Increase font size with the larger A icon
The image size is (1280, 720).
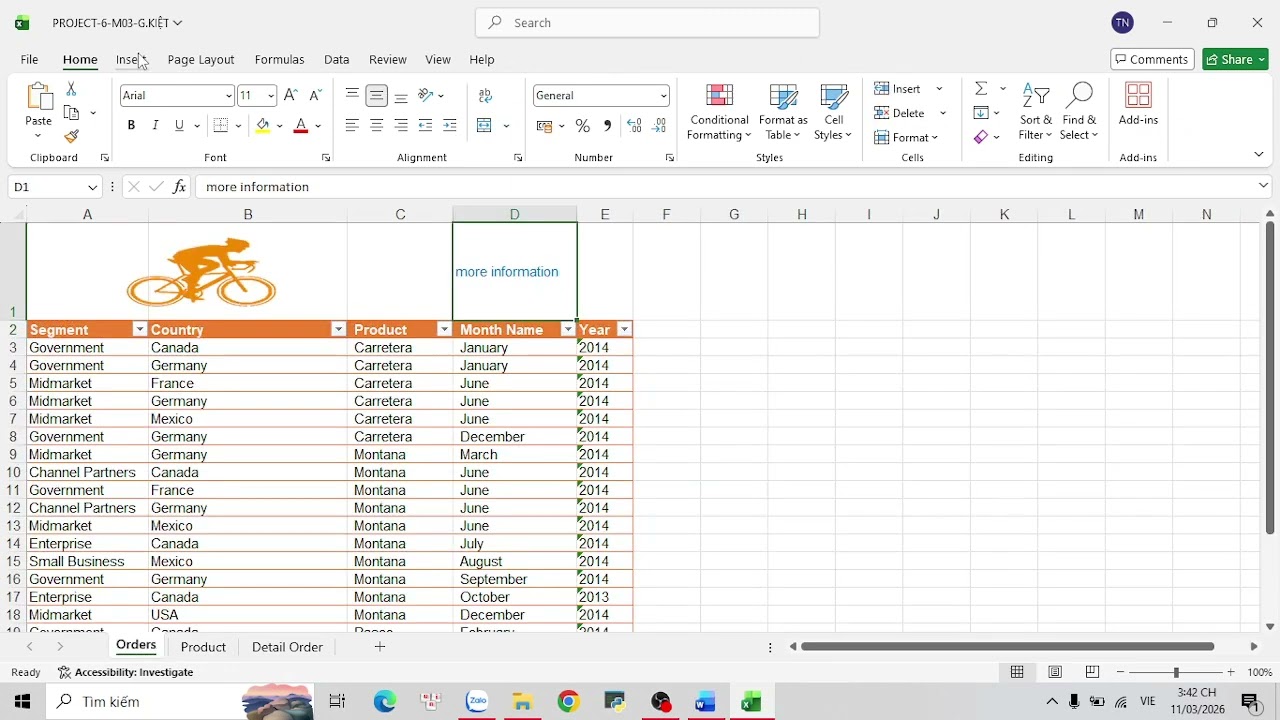pos(291,95)
